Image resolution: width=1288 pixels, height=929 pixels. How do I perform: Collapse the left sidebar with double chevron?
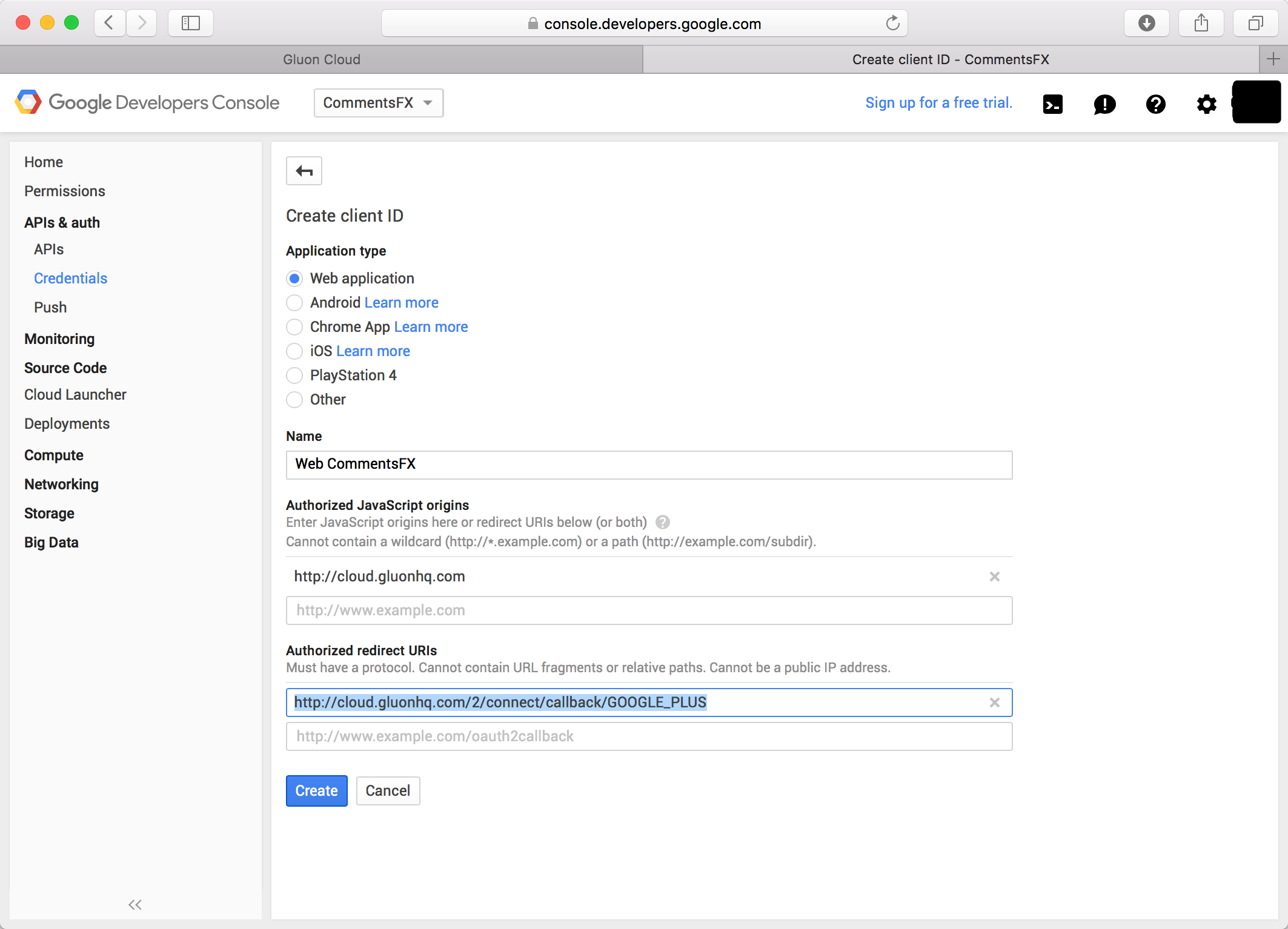pos(135,905)
